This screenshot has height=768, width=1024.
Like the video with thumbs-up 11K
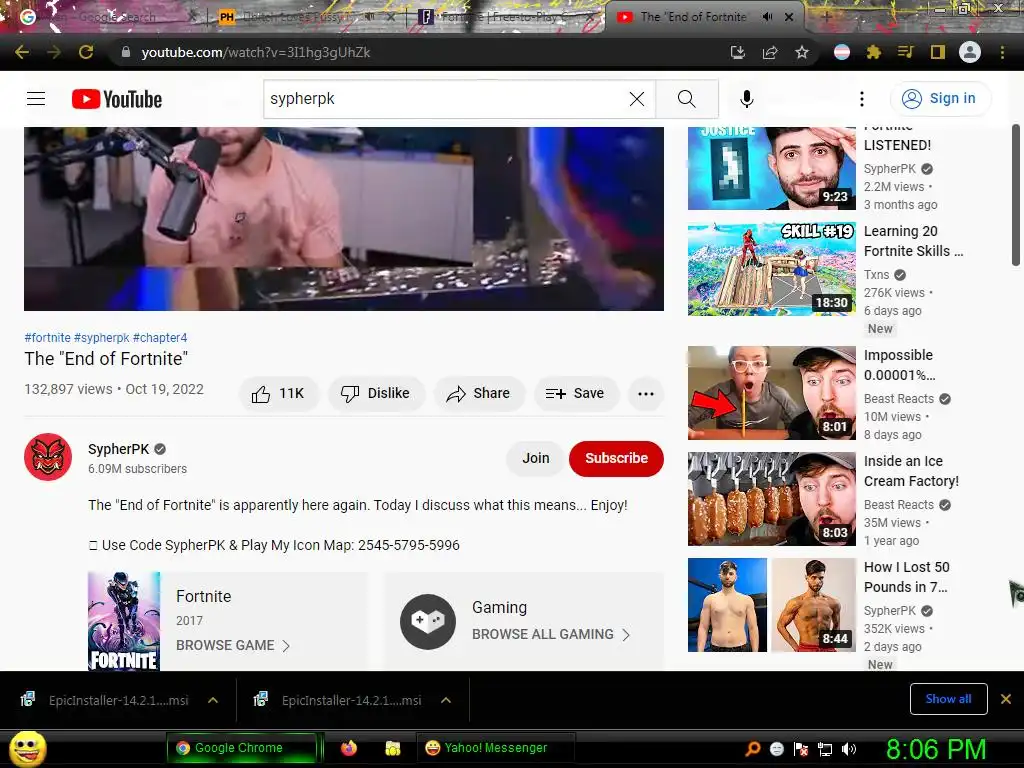[279, 393]
